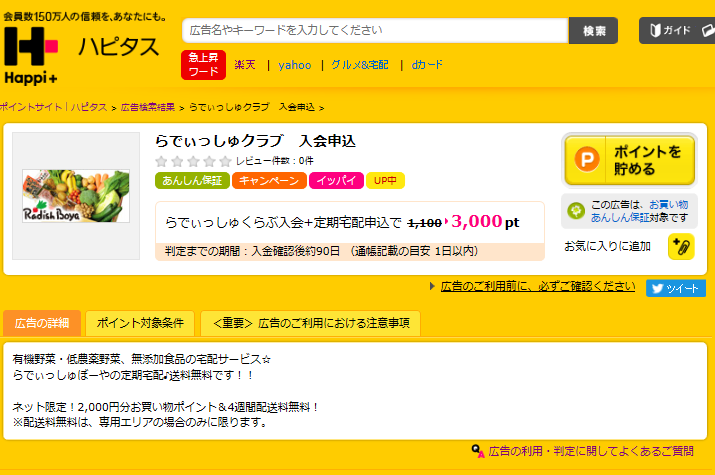Click the FAQ magnifier icon
Screen dimensions: 715x475
[478, 451]
